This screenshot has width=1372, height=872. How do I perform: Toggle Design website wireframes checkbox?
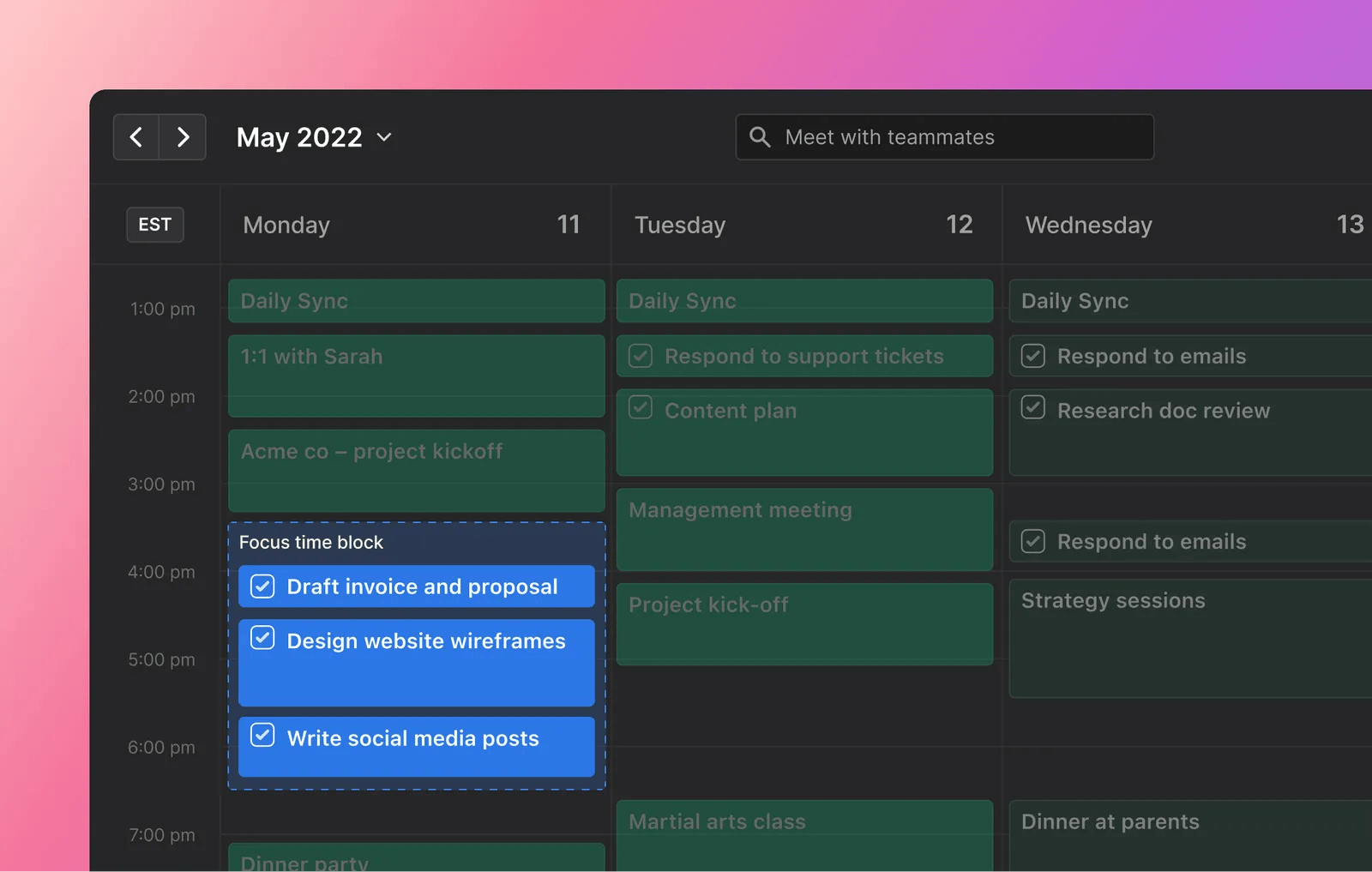point(262,639)
